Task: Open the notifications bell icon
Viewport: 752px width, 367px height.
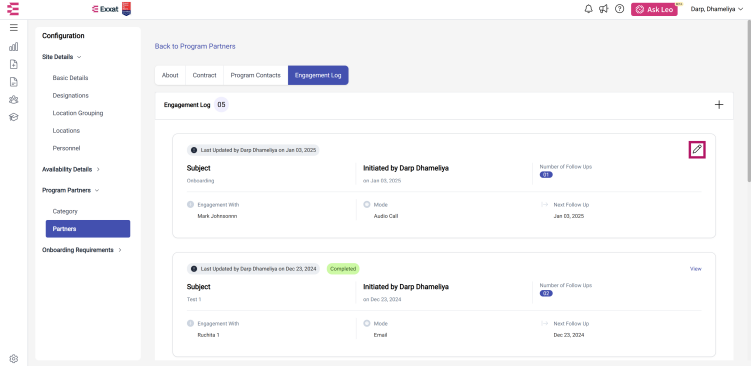Action: [588, 9]
